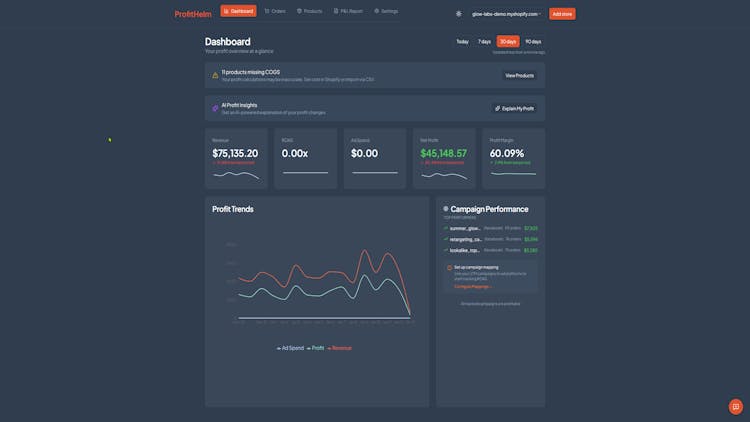Screen dimensions: 750x422
Task: Click the AI Profit Insights purple icon
Action: 215,108
